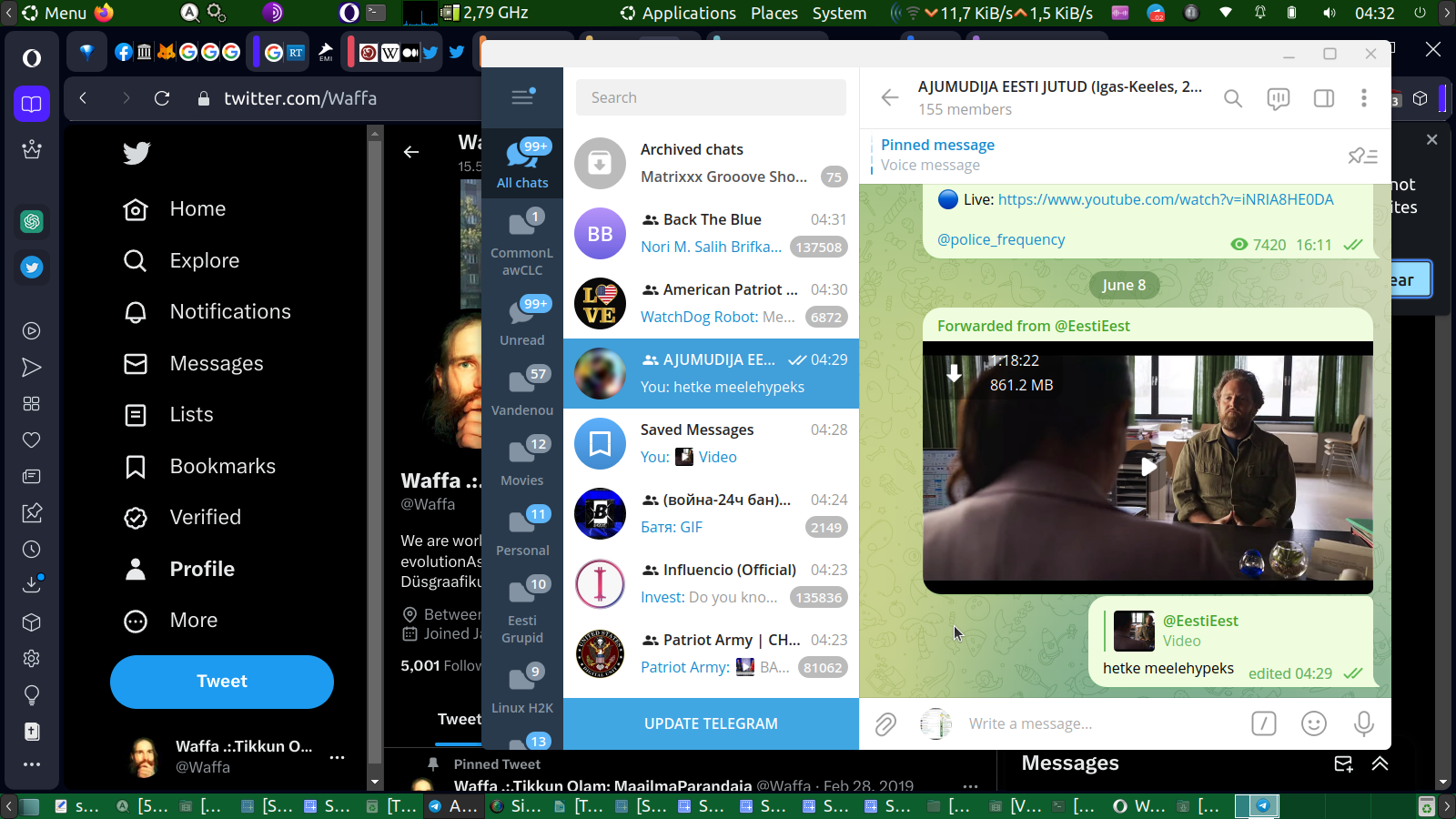Click the blue Tweet button

pyautogui.click(x=222, y=682)
